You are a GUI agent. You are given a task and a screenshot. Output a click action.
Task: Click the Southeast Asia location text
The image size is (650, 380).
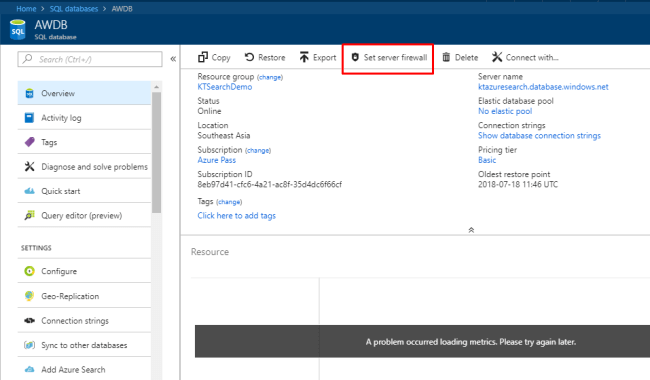pos(223,136)
